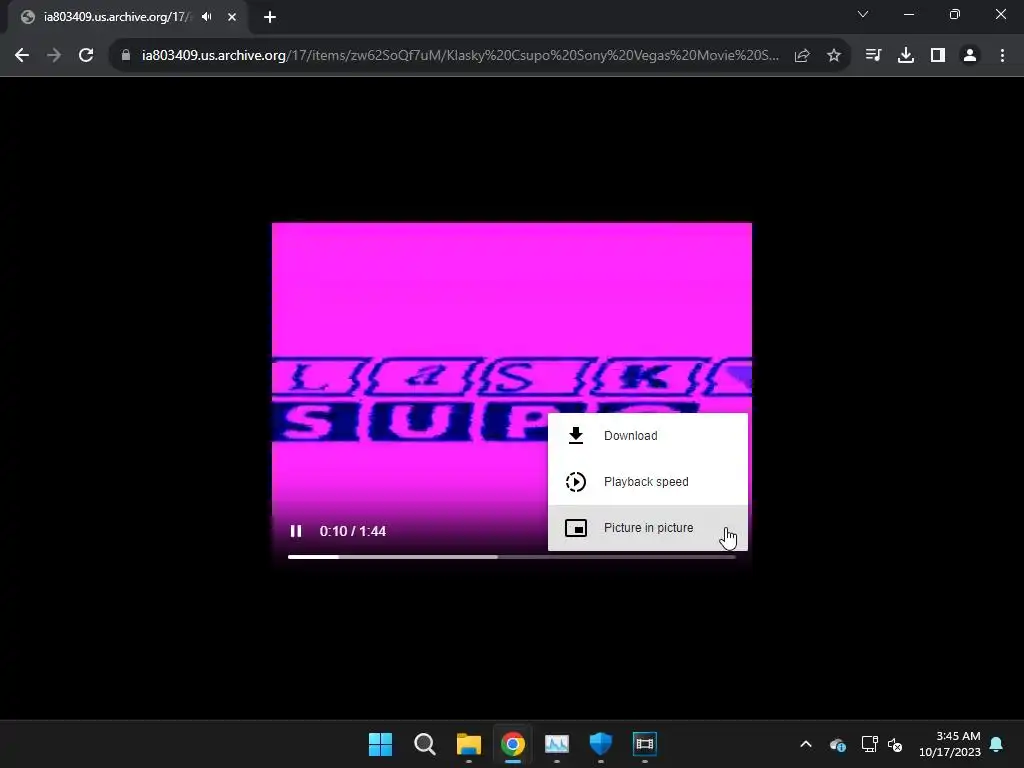Viewport: 1024px width, 768px height.
Task: Focus the archive.org address bar
Action: [x=460, y=56]
